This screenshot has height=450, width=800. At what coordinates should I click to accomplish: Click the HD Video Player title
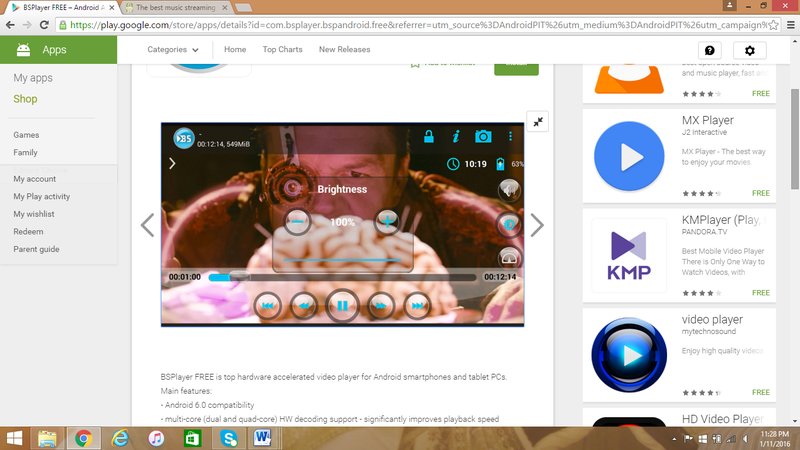coord(722,419)
